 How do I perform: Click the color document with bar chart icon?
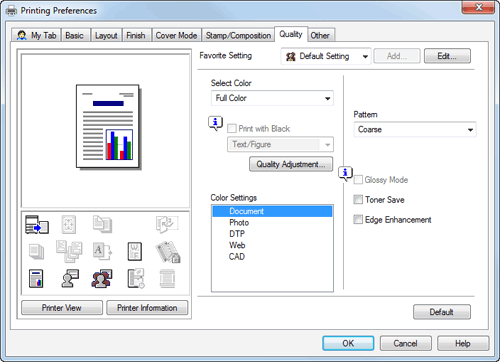pos(36,279)
